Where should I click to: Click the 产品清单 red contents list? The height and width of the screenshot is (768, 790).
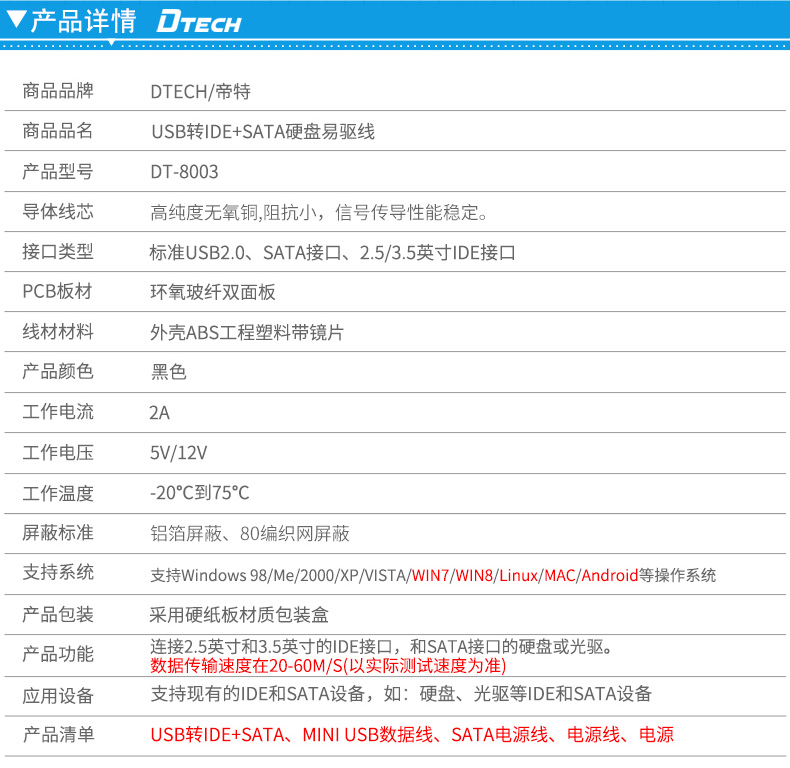[x=412, y=735]
